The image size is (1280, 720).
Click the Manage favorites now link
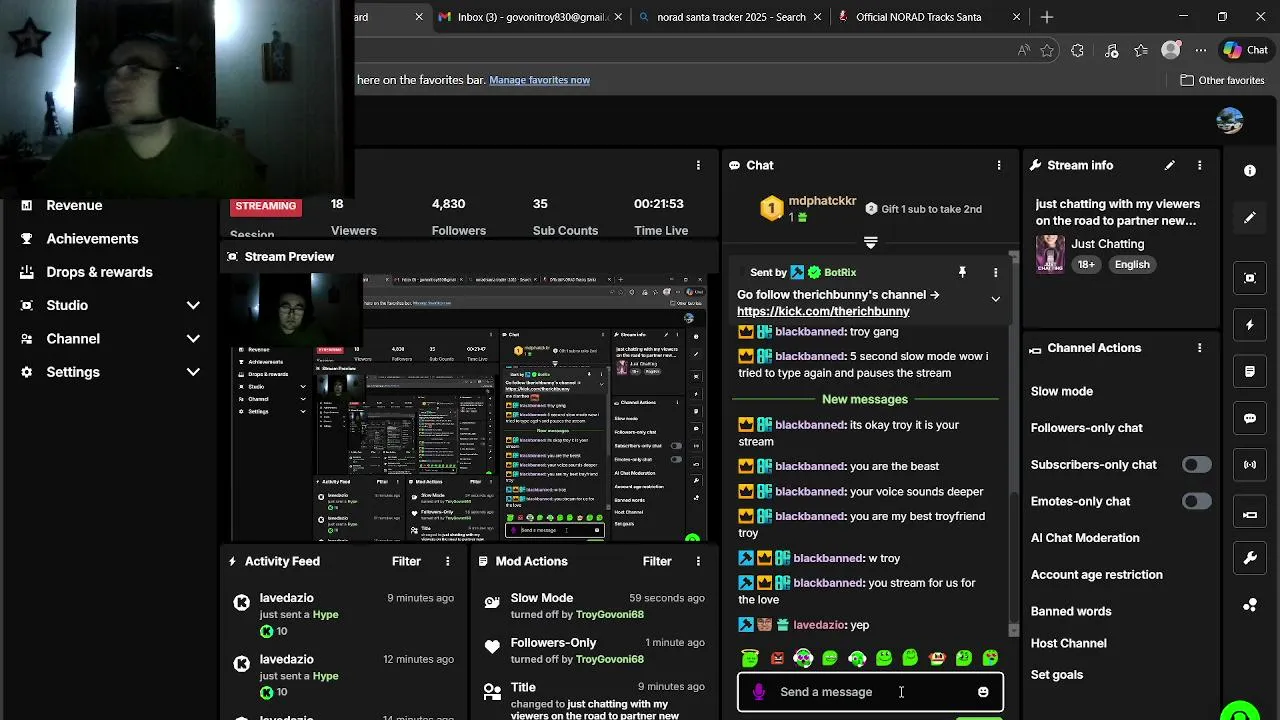(539, 80)
